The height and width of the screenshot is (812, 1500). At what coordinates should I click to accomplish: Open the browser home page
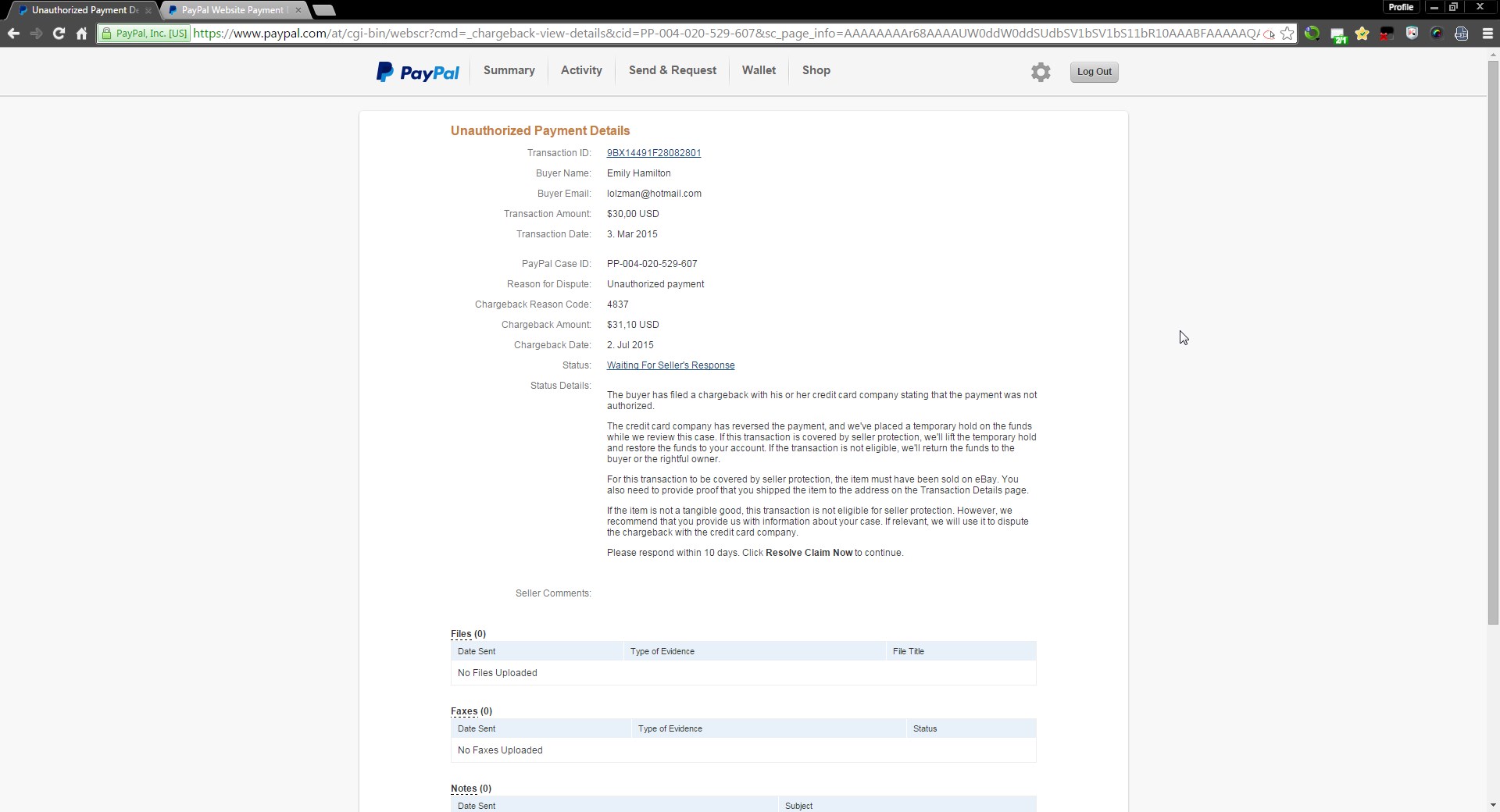click(81, 34)
